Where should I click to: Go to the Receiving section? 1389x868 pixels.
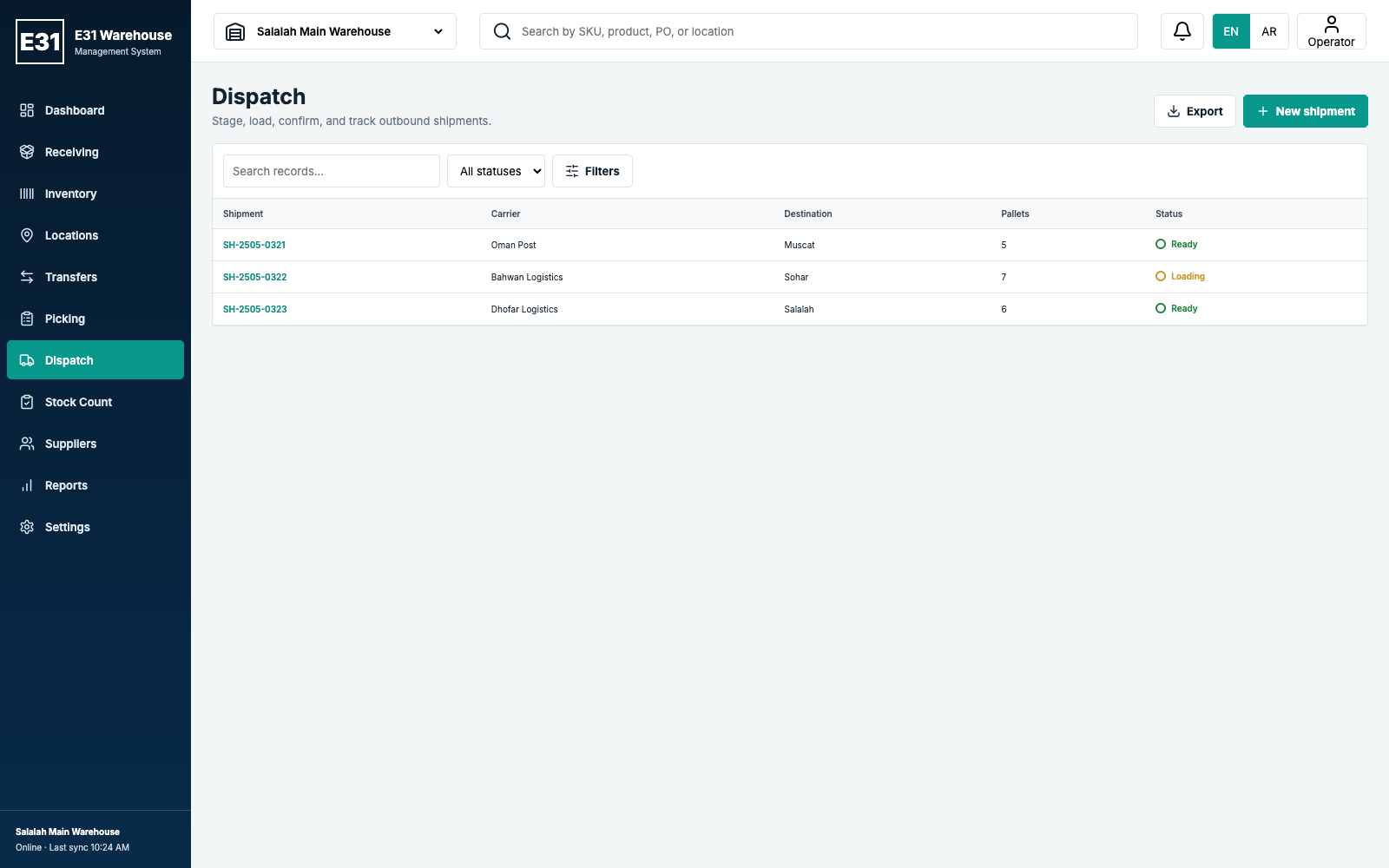(95, 152)
